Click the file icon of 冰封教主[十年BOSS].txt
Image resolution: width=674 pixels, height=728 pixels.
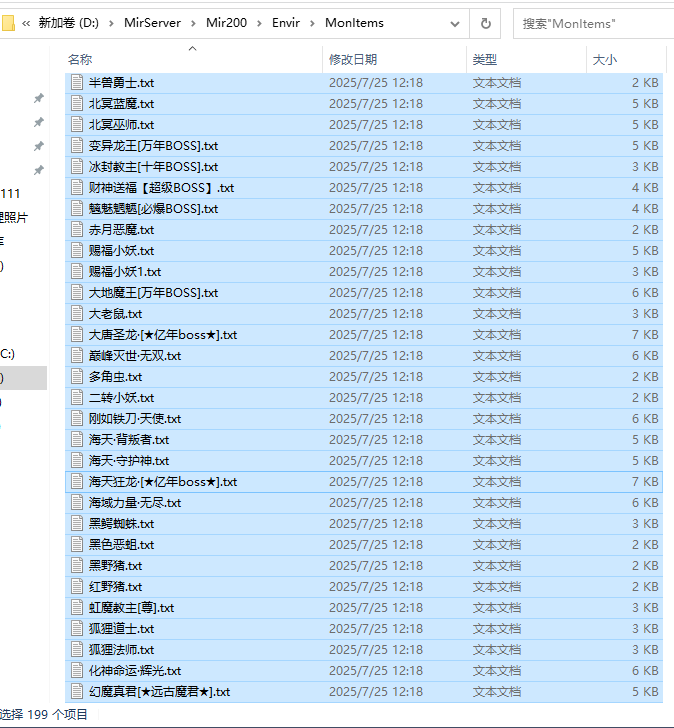(x=77, y=167)
